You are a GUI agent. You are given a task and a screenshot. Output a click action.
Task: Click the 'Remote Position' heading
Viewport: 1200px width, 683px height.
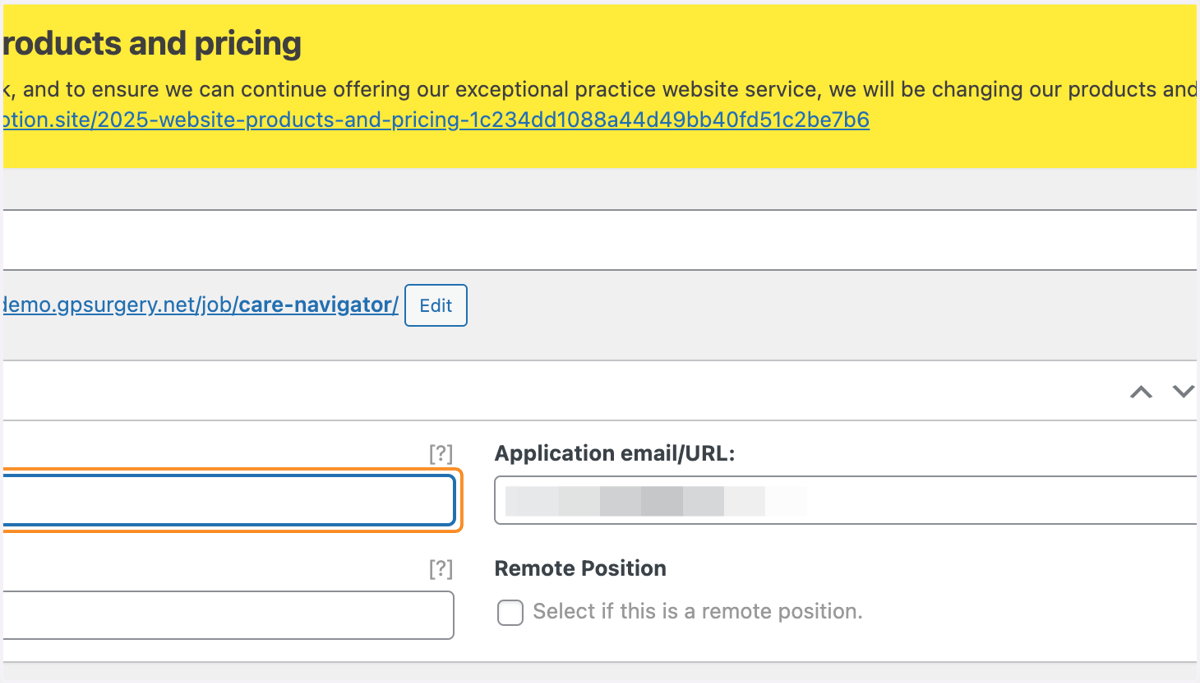click(x=580, y=569)
